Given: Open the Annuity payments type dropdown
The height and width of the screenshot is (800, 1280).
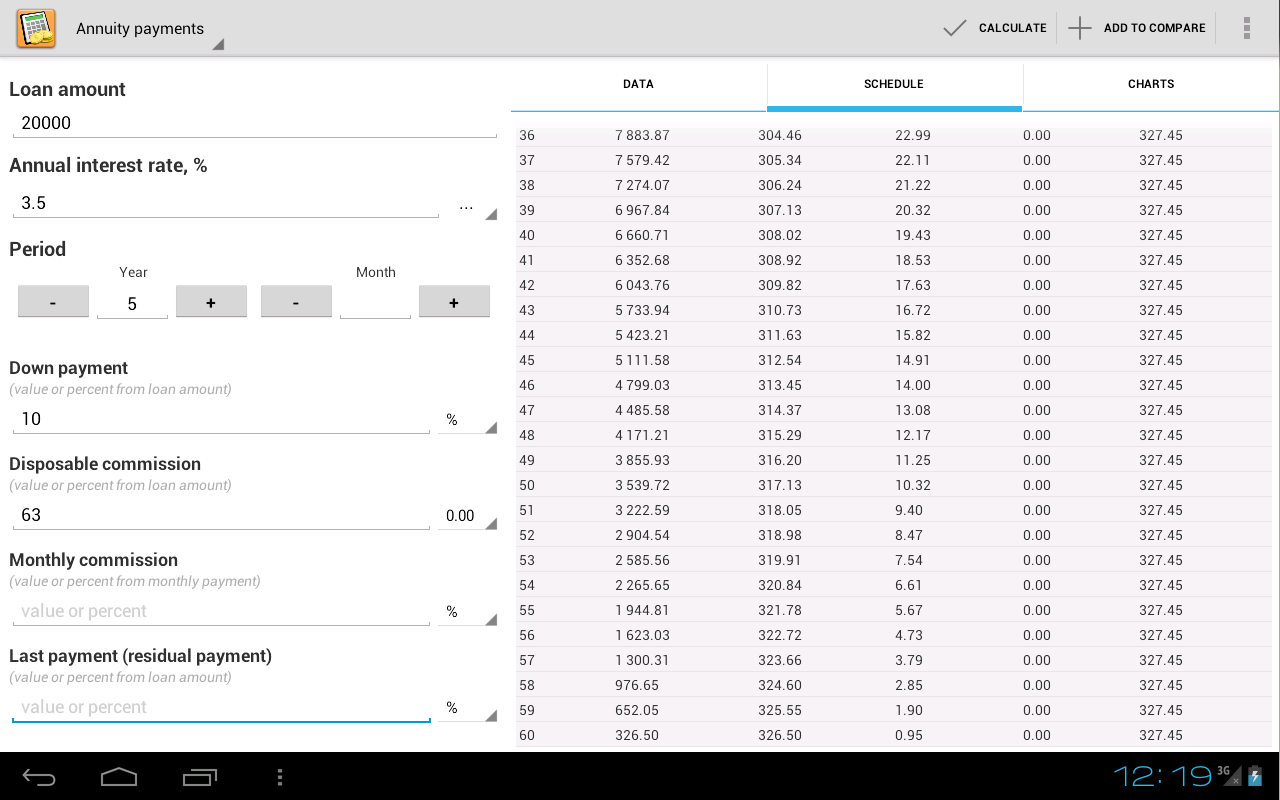Looking at the screenshot, I should coord(148,30).
